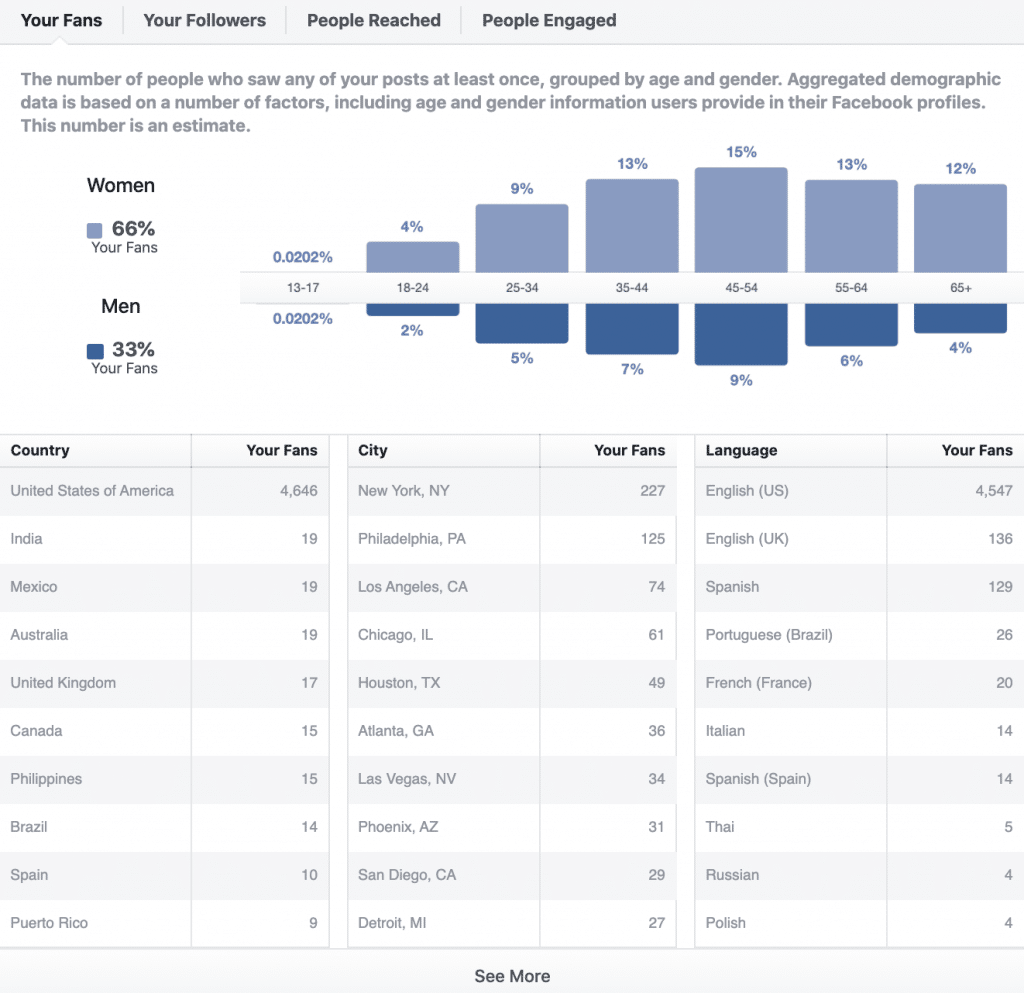Select the English (US) language row

(x=858, y=491)
